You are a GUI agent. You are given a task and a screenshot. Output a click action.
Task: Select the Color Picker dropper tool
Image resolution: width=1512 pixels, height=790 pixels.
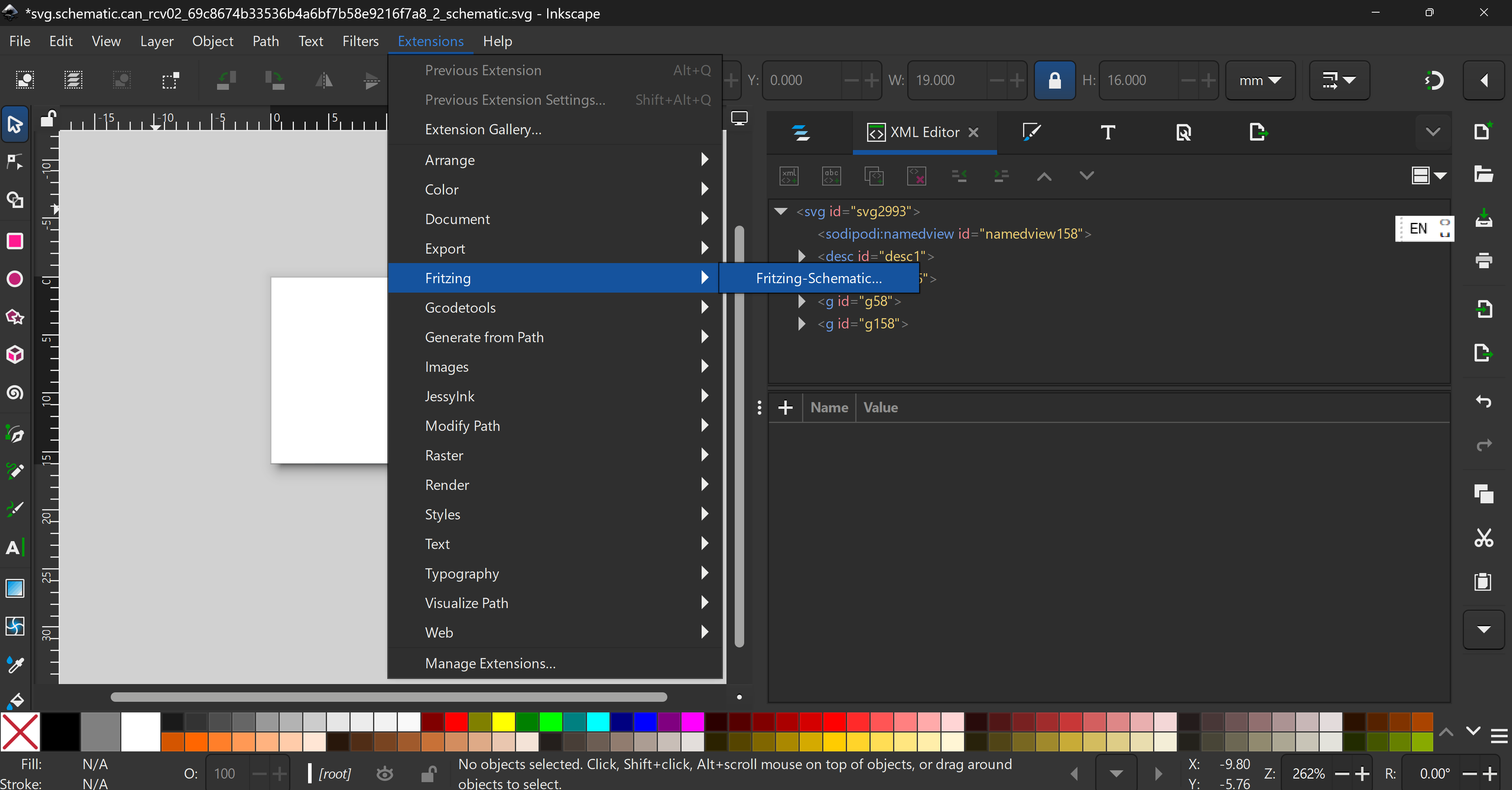click(x=15, y=664)
